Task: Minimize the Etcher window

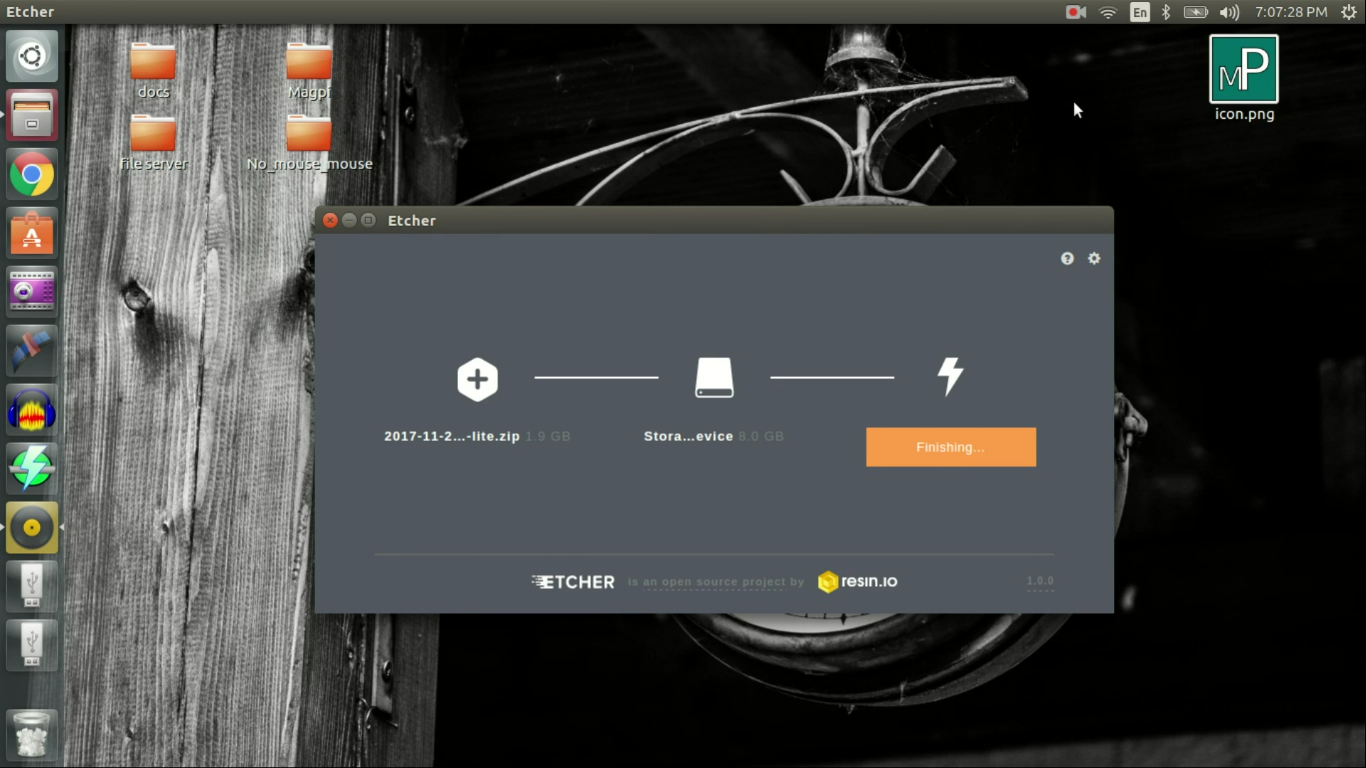Action: 349,220
